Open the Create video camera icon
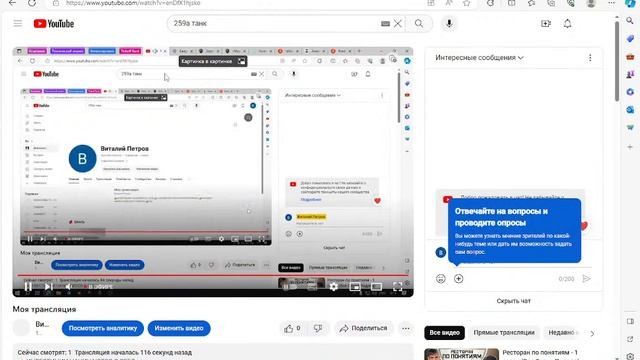This screenshot has width=640, height=360. [x=546, y=24]
